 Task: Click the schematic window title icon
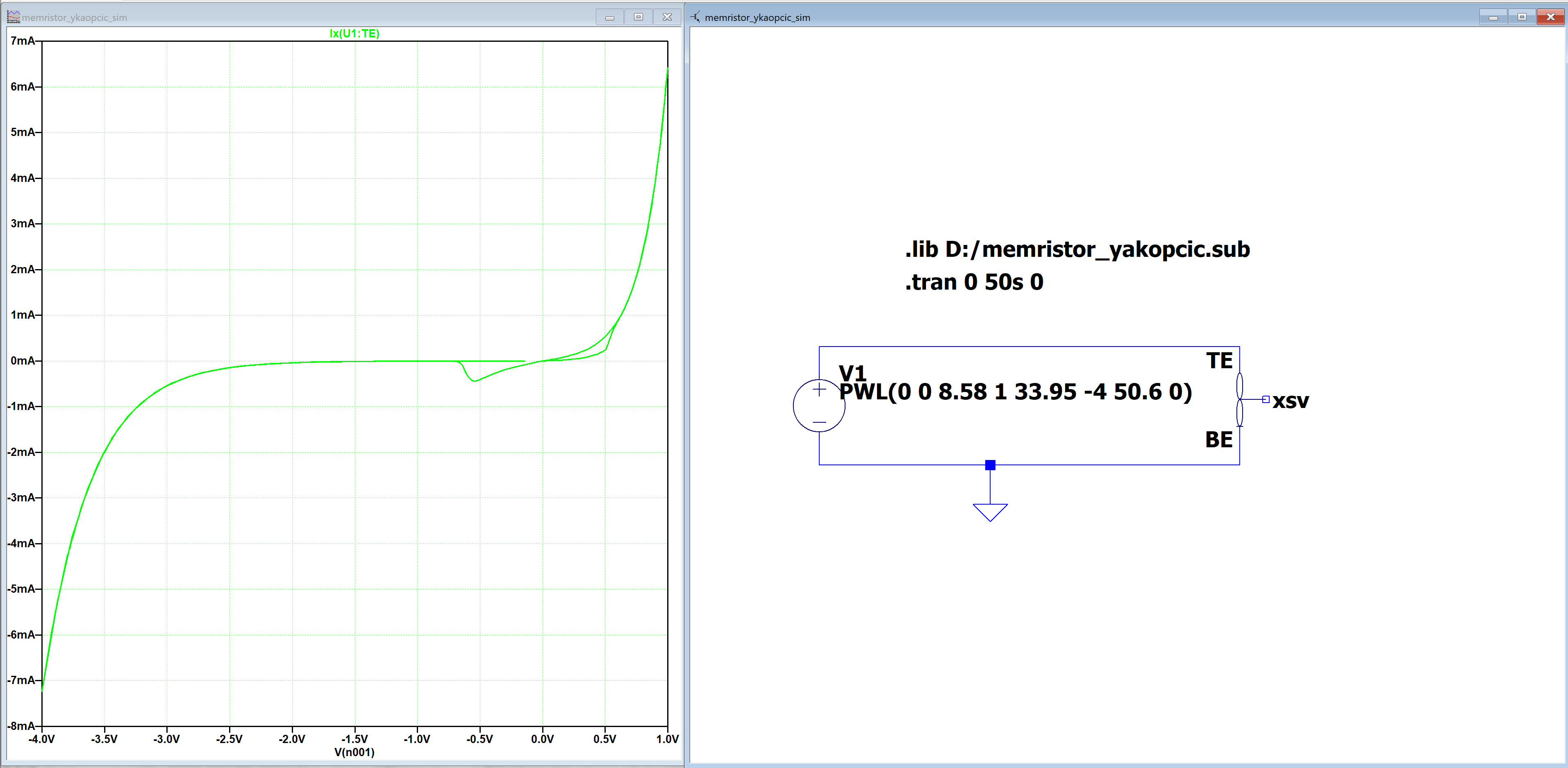tap(695, 17)
